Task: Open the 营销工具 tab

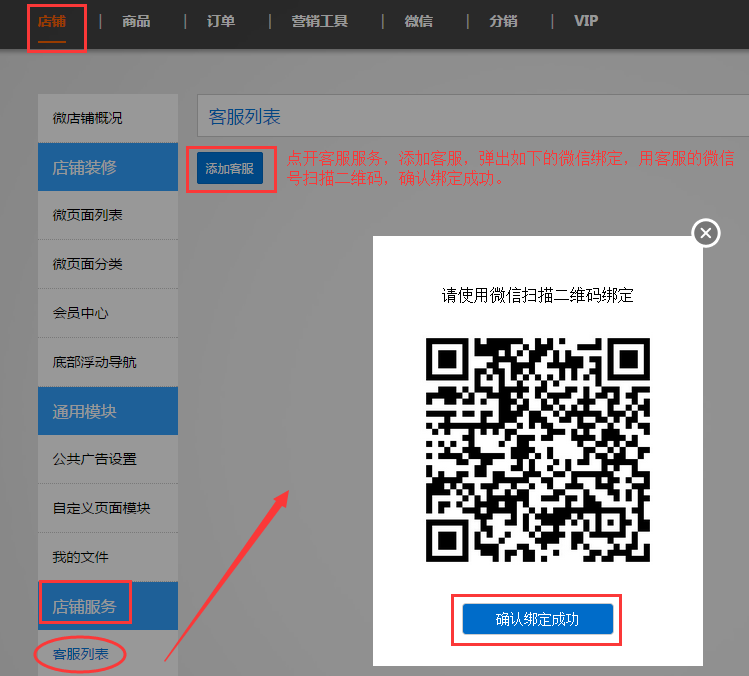Action: pos(320,21)
